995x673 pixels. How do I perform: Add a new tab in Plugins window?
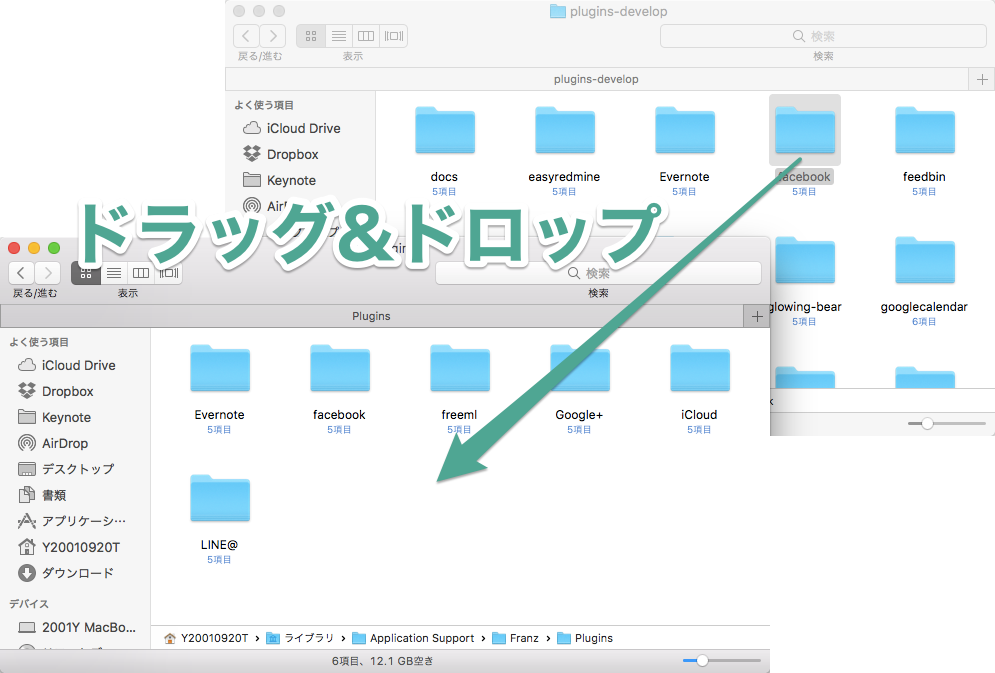(x=757, y=316)
